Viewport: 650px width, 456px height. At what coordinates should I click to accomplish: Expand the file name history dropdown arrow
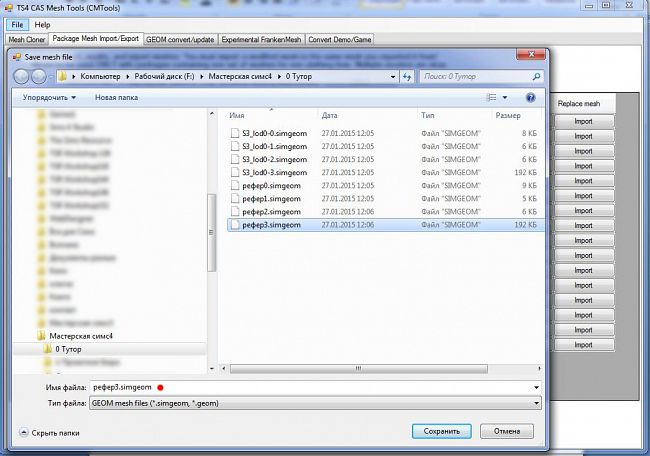pos(537,386)
